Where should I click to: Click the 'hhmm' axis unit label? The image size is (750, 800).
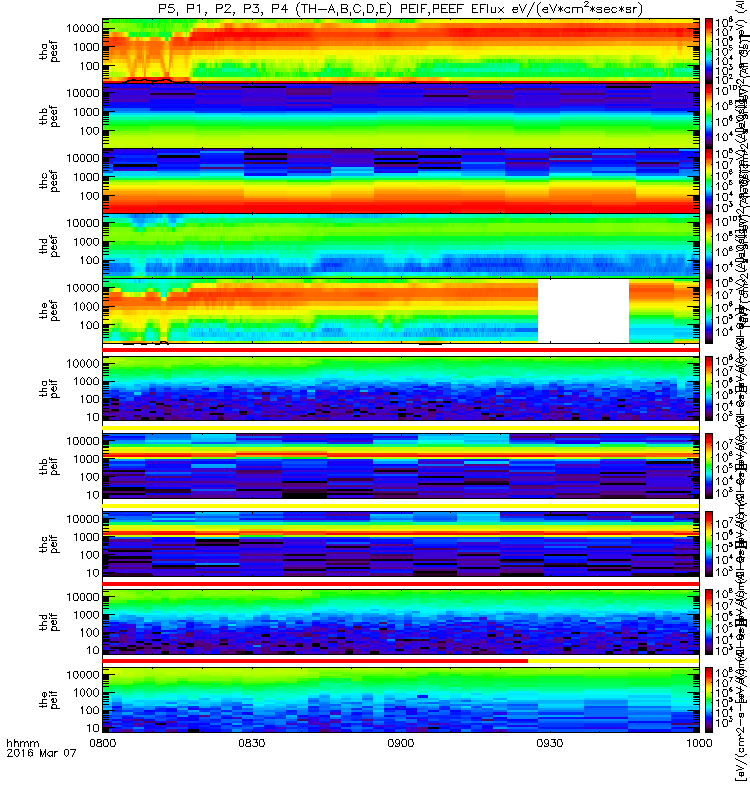[22, 743]
